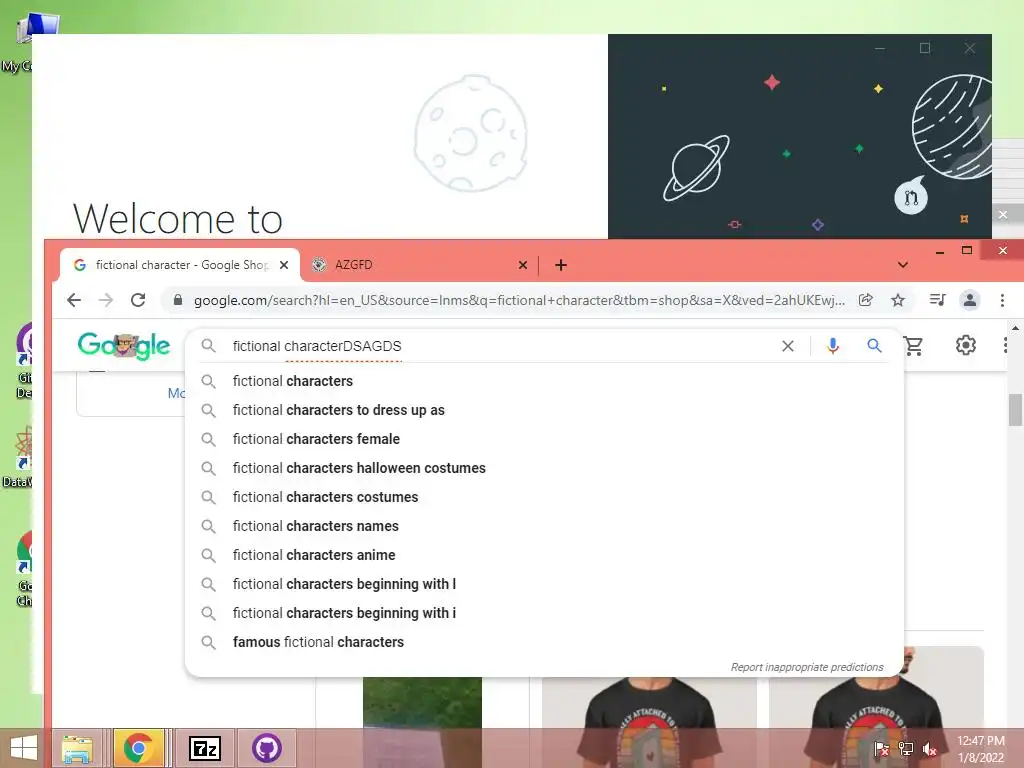Select 'fictional characters halloween costumes' suggestion
The width and height of the screenshot is (1024, 768).
coord(545,468)
